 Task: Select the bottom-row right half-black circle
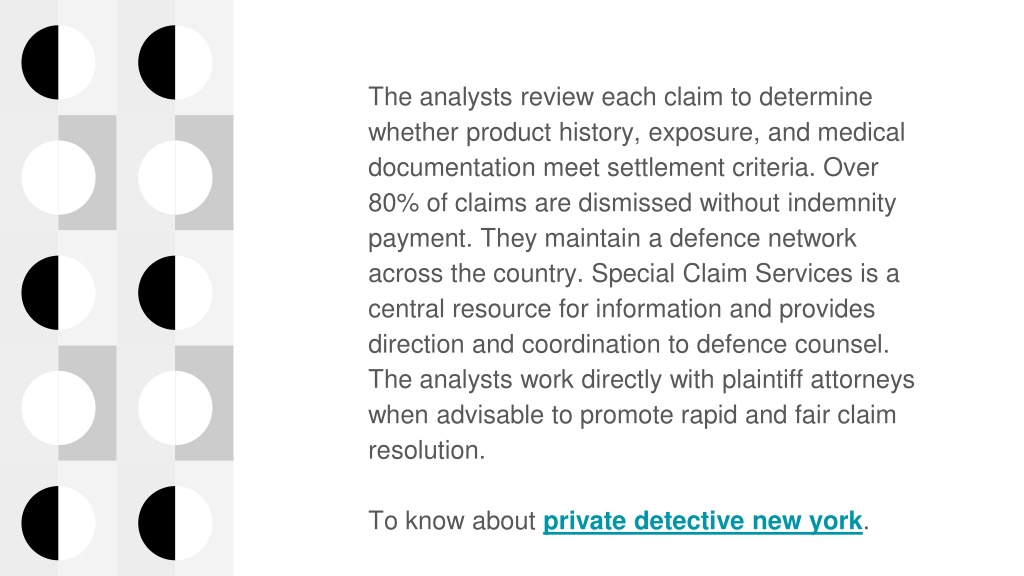coord(175,523)
